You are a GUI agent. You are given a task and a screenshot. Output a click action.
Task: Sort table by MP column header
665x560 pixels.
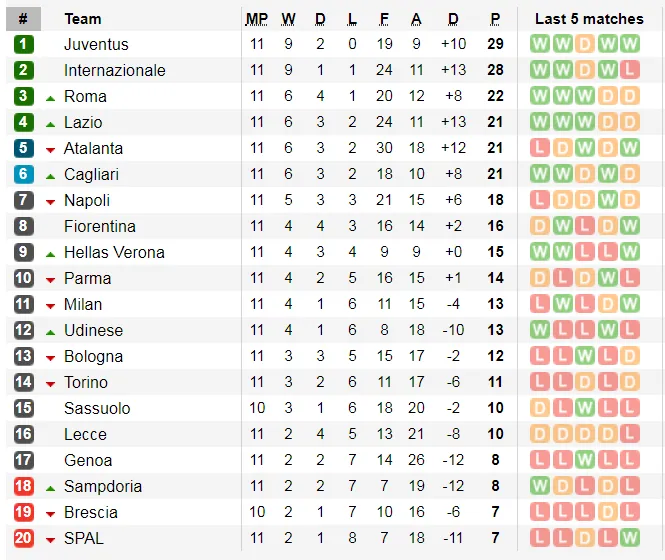[257, 19]
